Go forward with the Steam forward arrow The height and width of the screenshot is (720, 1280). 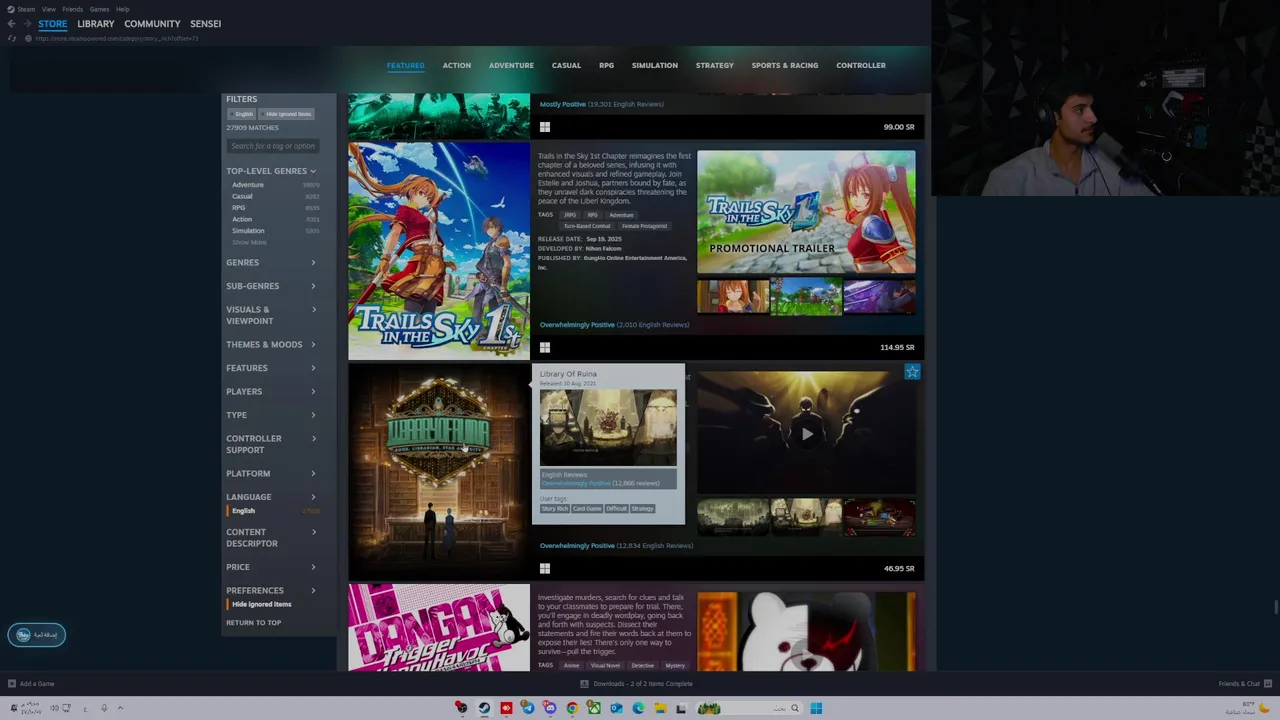(26, 24)
